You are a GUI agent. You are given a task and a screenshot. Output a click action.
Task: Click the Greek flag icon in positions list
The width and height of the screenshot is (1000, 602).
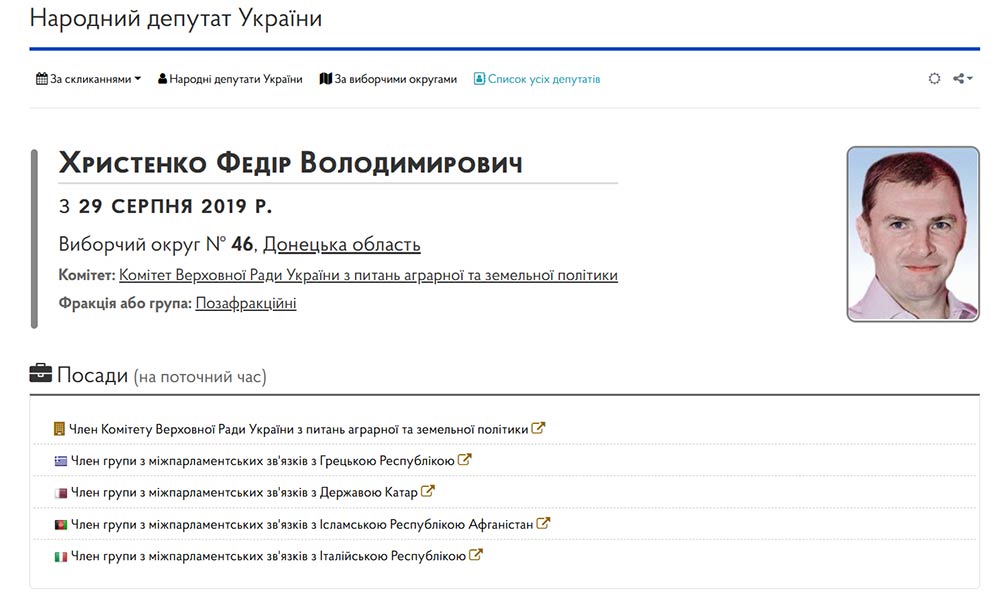coord(60,461)
